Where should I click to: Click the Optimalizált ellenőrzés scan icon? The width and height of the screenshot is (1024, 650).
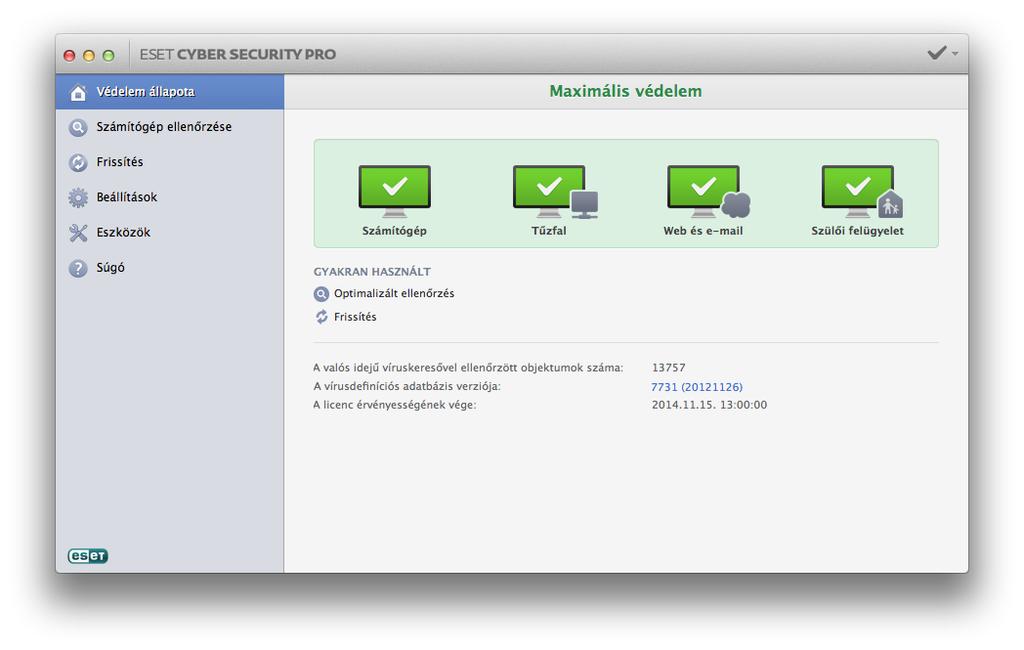click(321, 294)
